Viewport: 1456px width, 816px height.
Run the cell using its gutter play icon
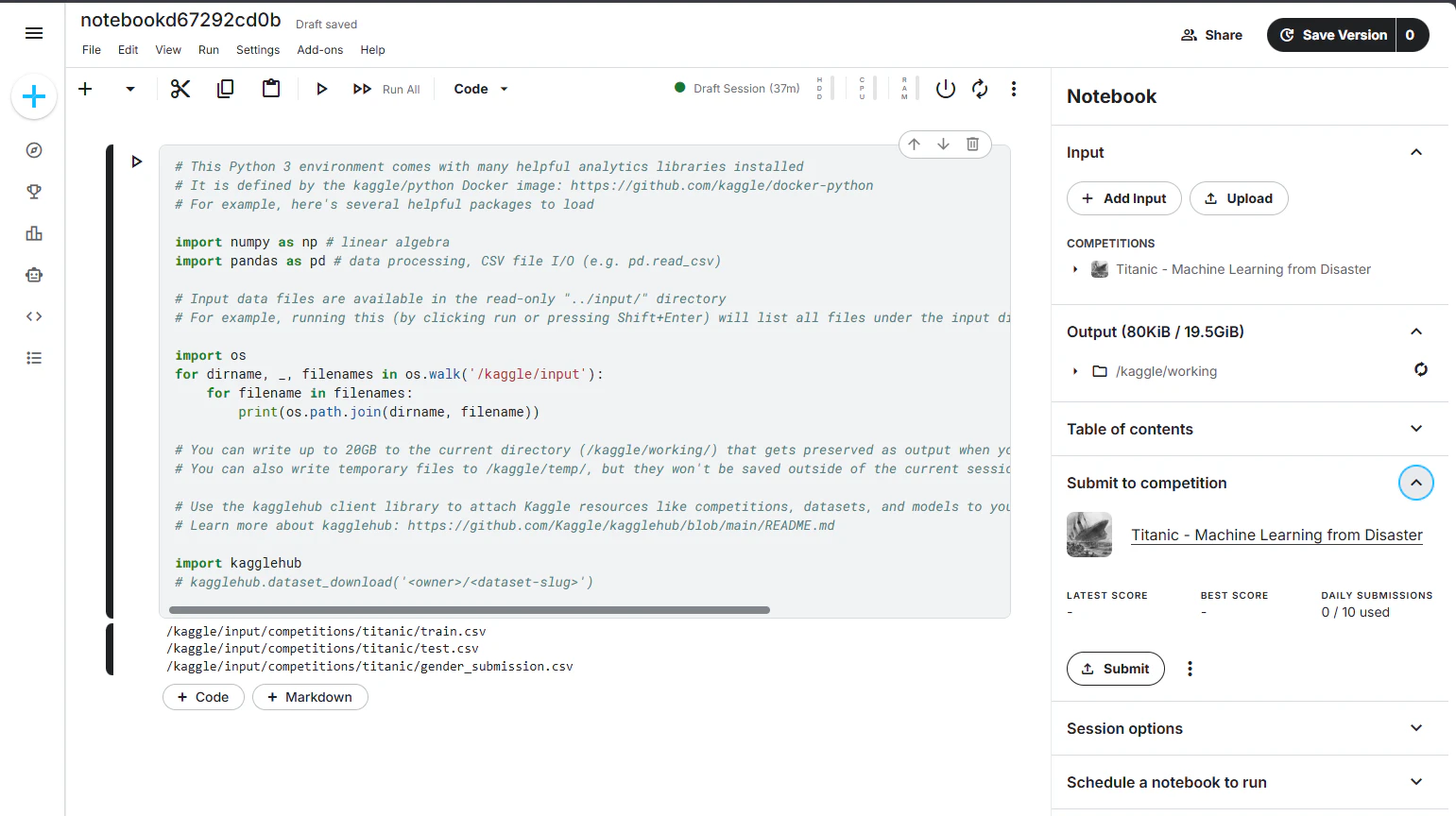(137, 161)
